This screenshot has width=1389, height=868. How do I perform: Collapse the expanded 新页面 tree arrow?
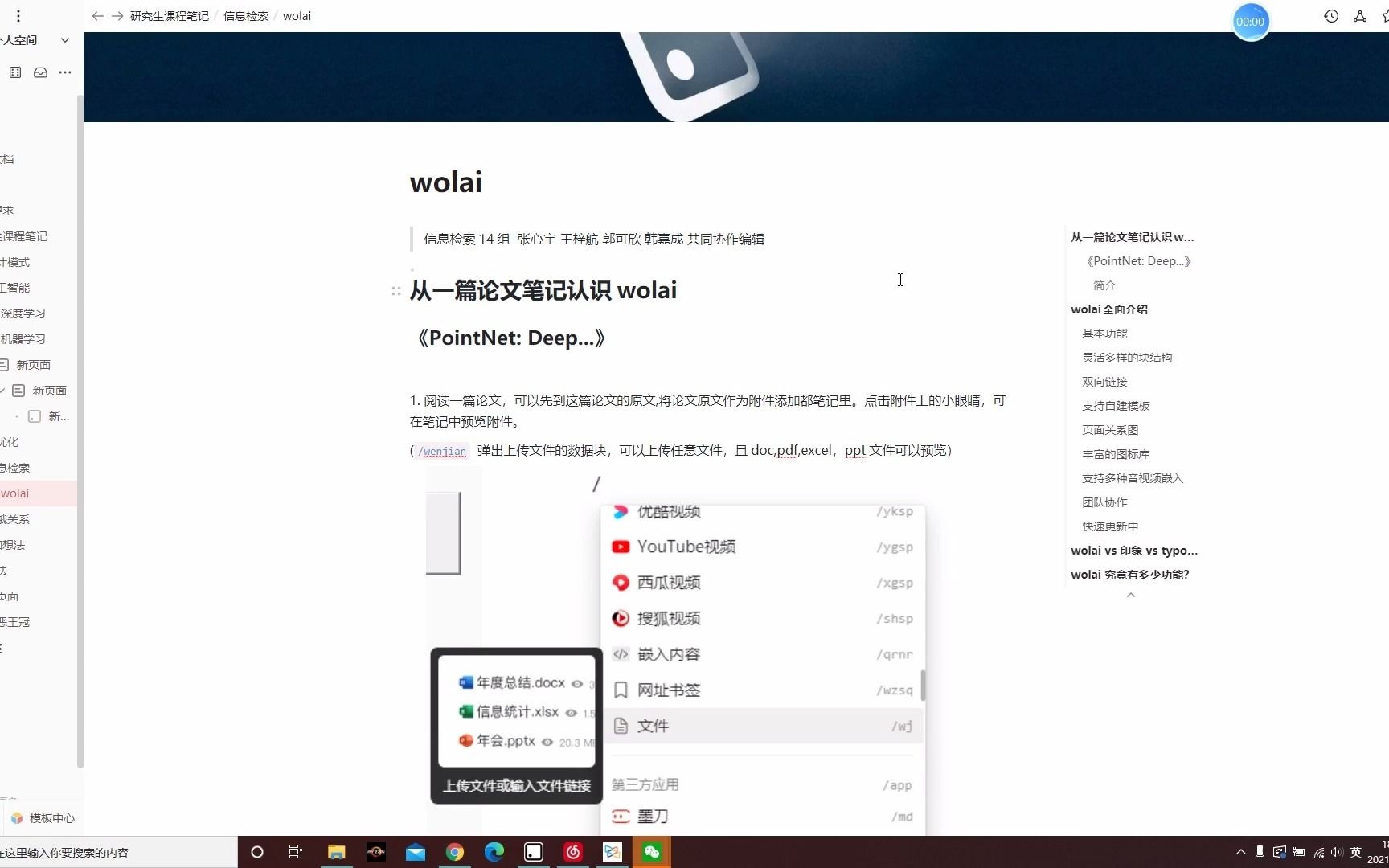(3, 391)
